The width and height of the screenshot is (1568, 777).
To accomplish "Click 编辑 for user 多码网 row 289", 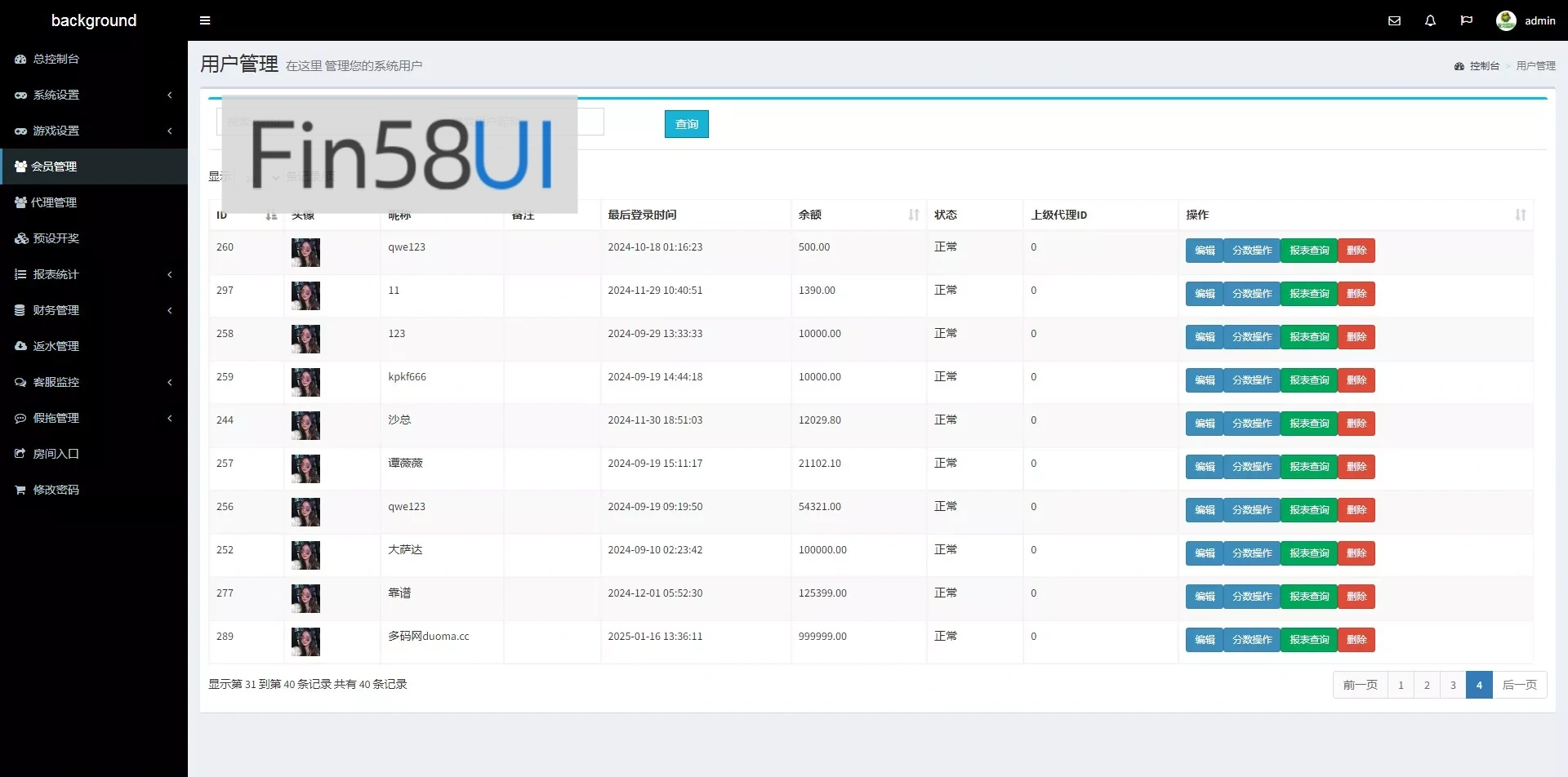I will pos(1204,640).
